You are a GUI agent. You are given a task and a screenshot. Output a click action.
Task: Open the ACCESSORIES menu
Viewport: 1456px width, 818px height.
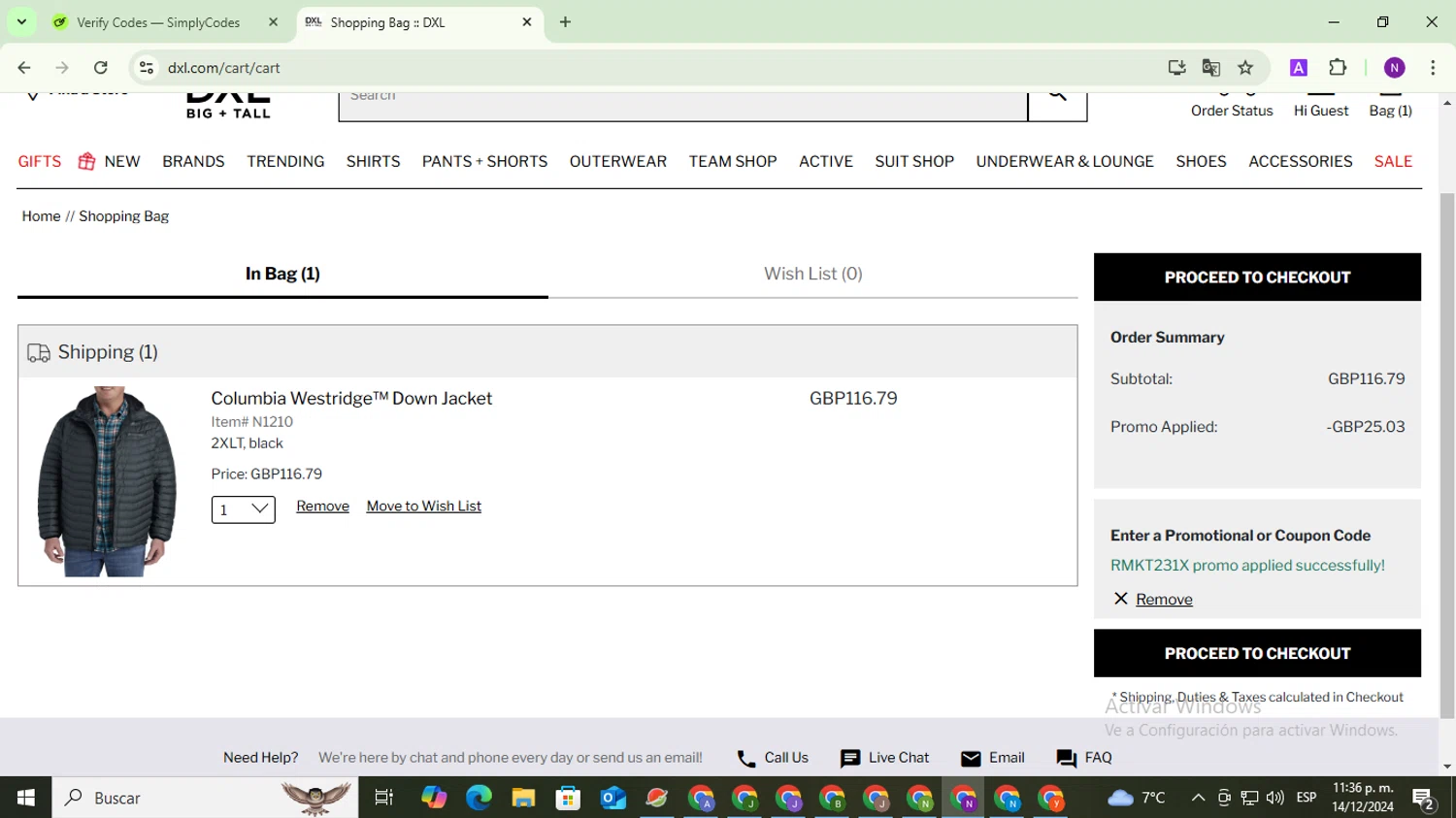(1301, 161)
